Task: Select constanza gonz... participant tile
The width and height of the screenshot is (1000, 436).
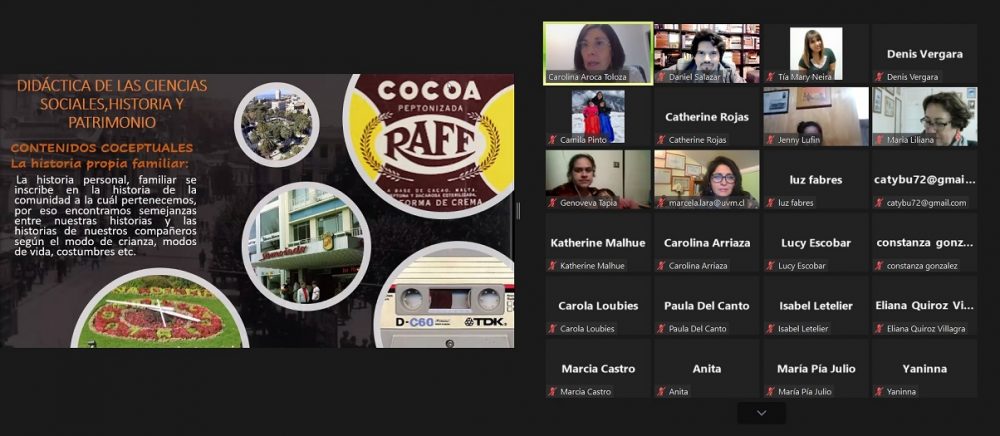Action: [925, 243]
